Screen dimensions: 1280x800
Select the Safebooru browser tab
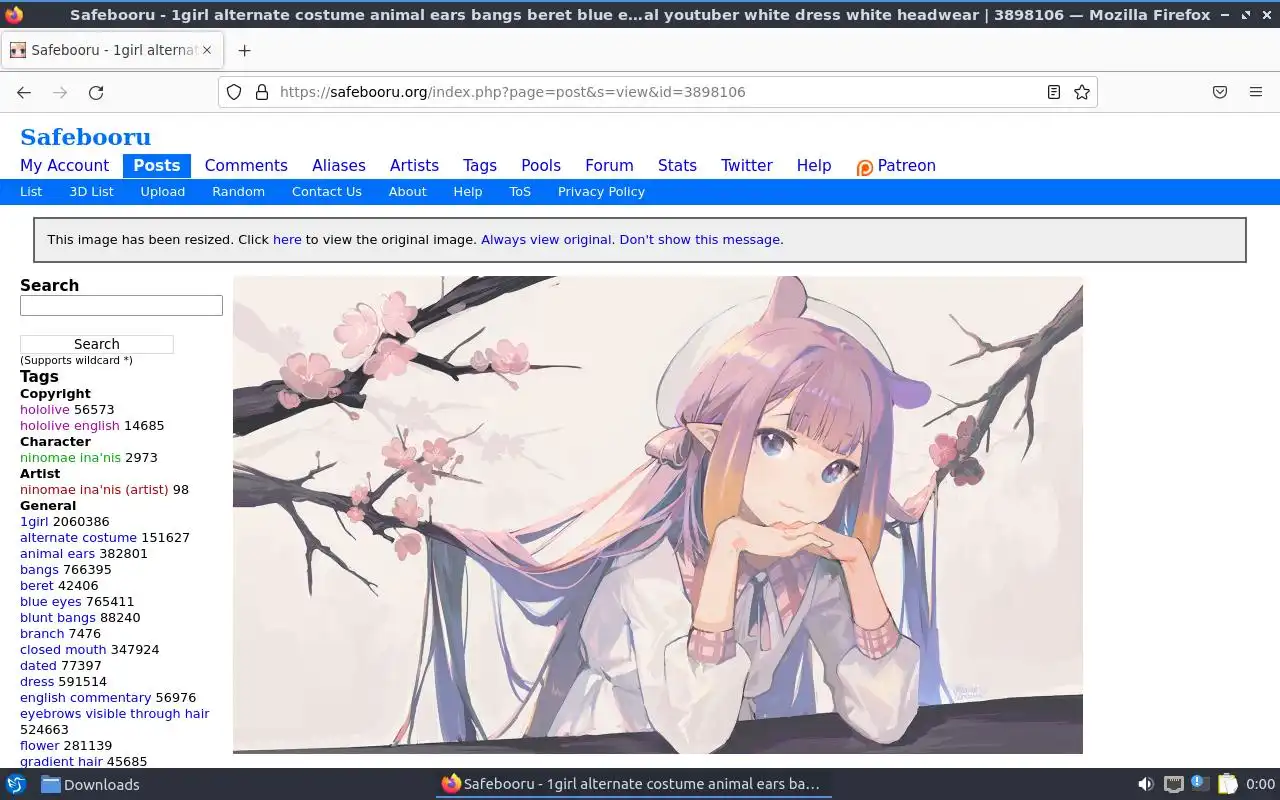pos(112,50)
